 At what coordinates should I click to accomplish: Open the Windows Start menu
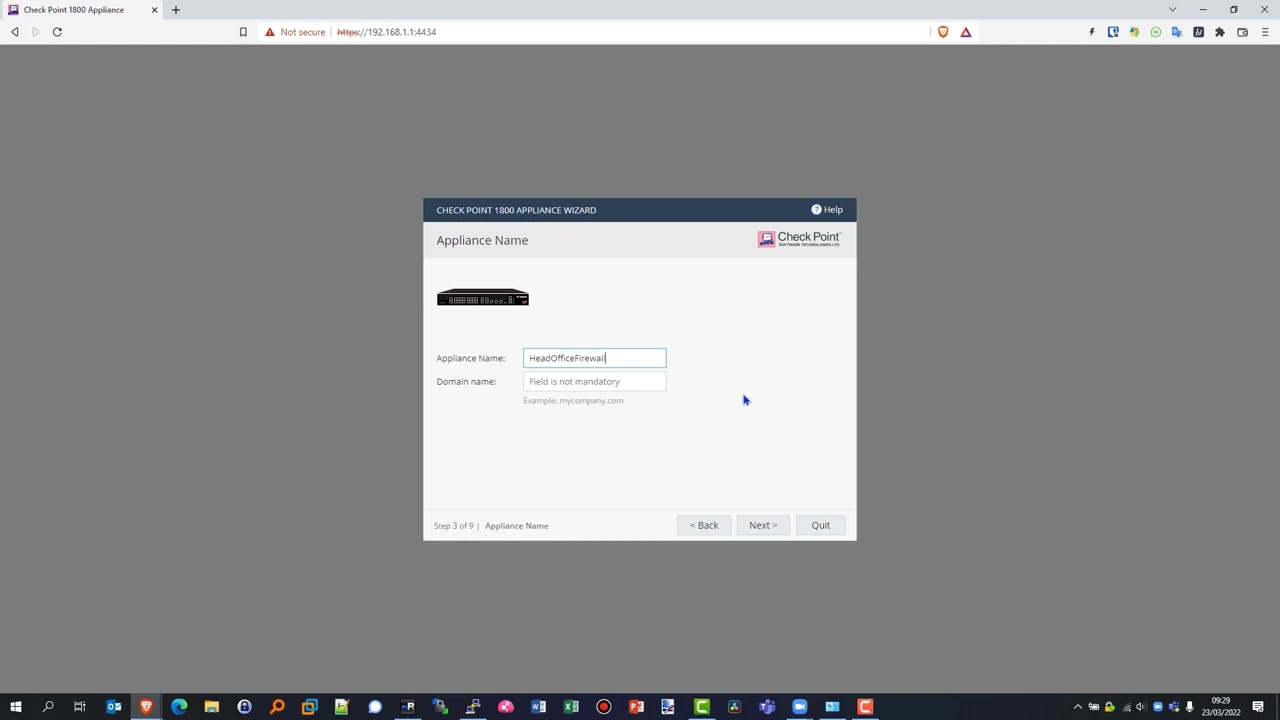tap(15, 707)
